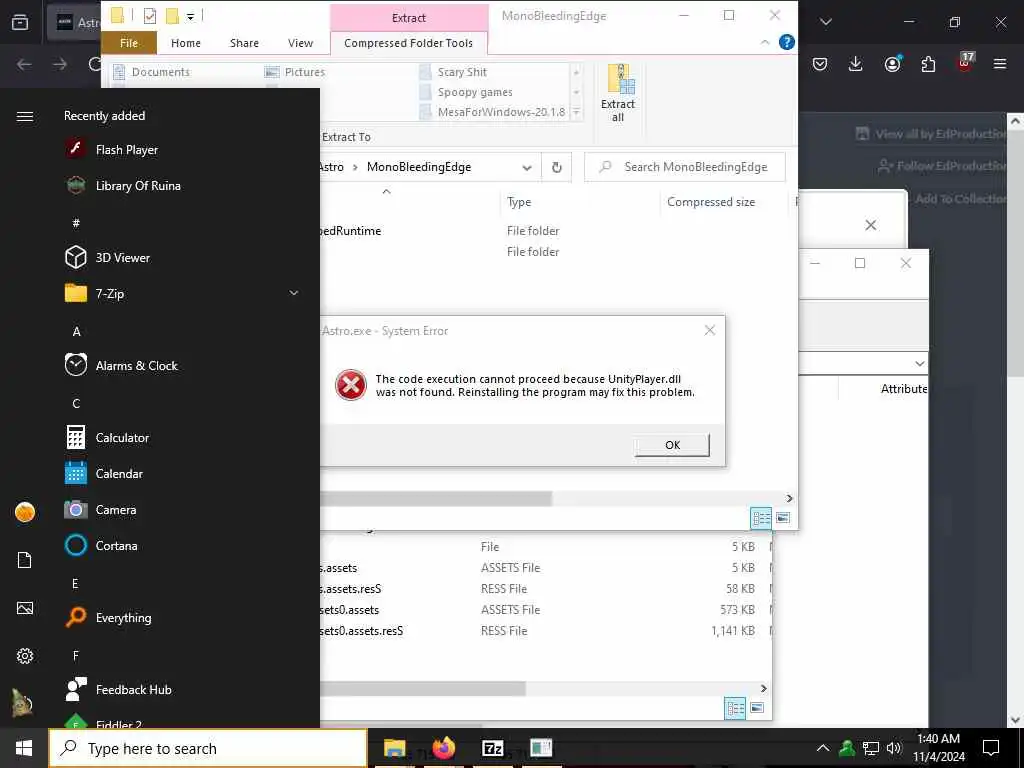
Task: Switch to details view in MonoBleedingEdge window
Action: (x=761, y=519)
